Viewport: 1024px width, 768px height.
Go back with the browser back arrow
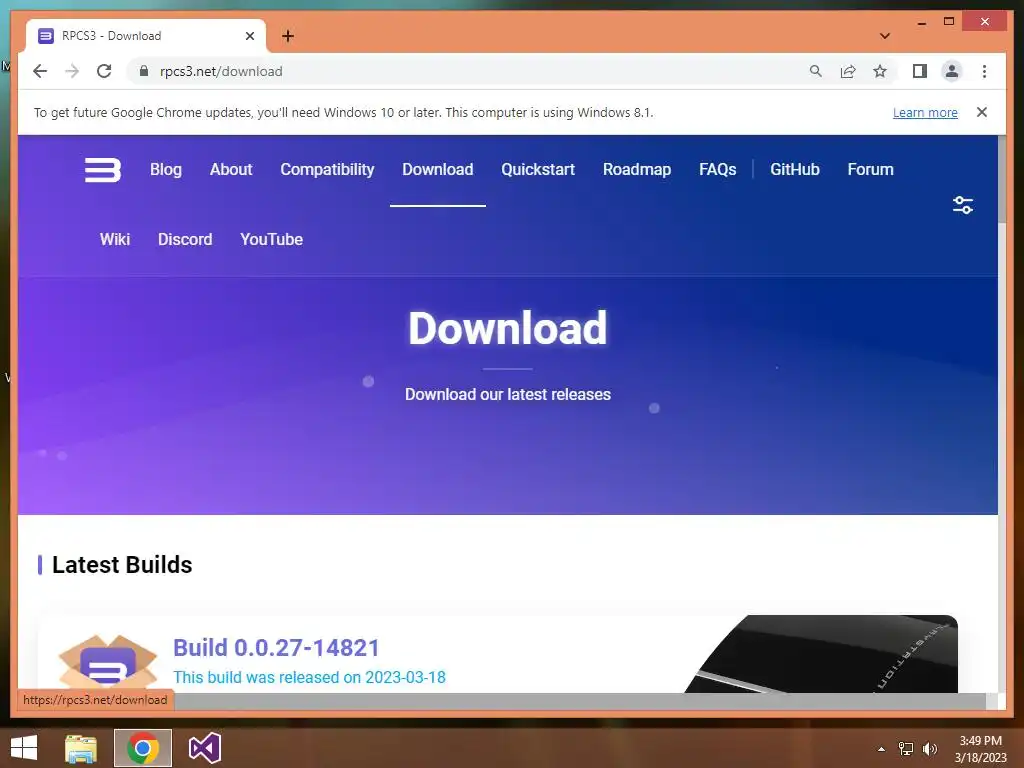(x=40, y=71)
